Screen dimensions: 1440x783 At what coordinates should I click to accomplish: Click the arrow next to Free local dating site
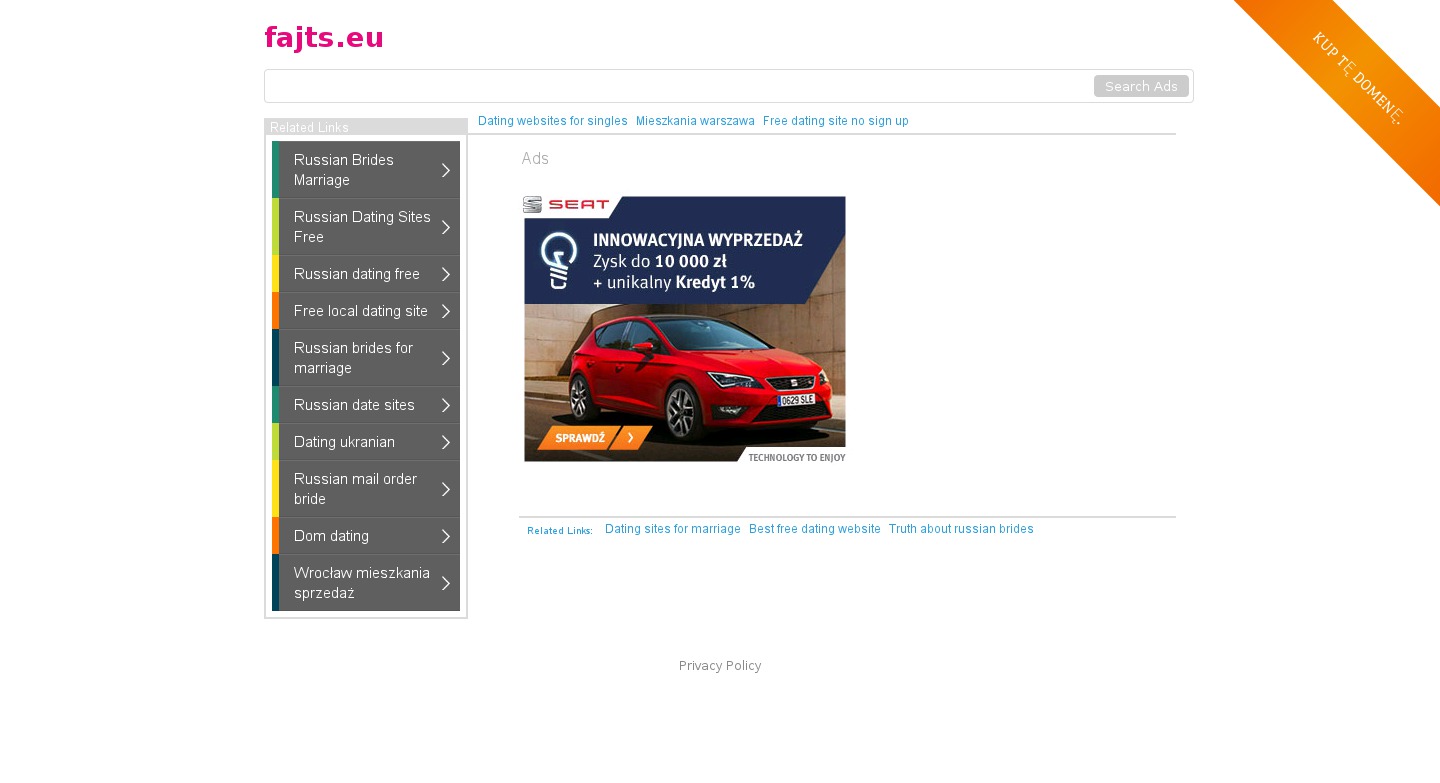click(446, 311)
